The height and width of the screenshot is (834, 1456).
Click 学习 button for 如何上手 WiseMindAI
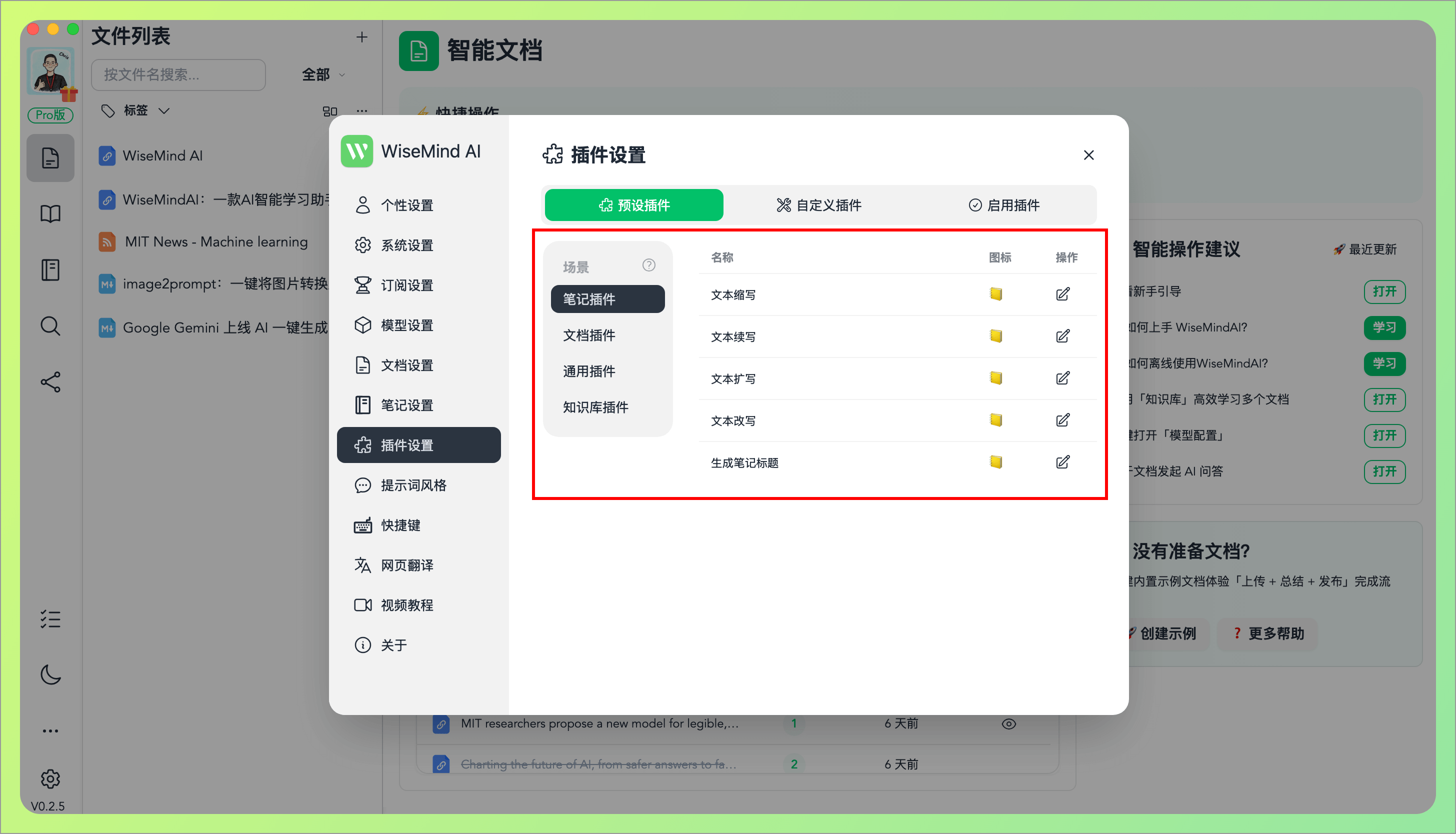click(x=1385, y=327)
